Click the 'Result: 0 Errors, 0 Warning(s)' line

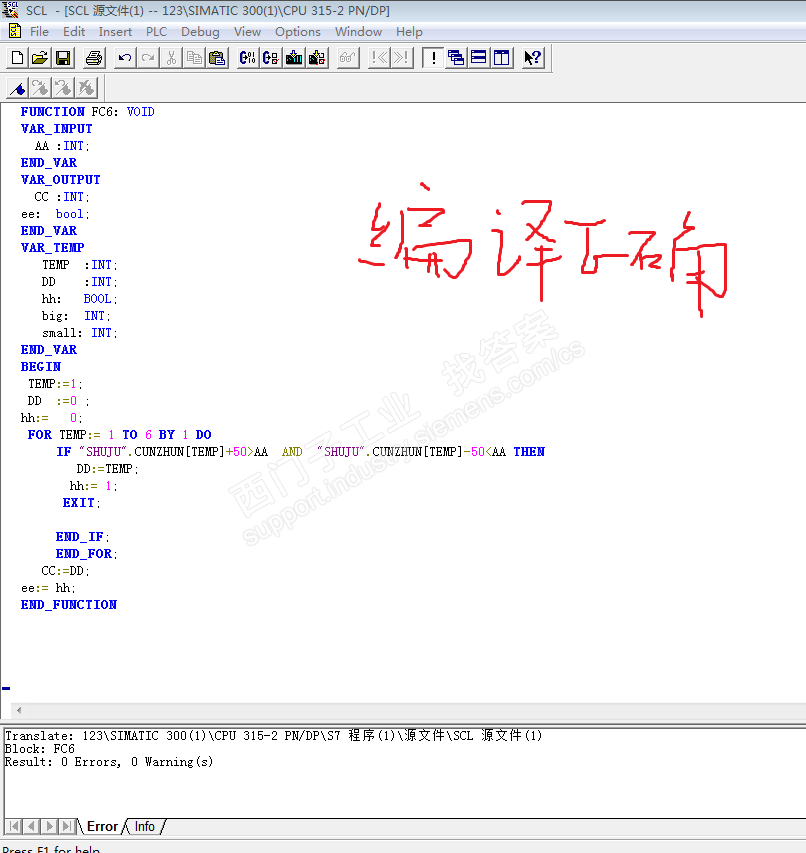coord(109,762)
